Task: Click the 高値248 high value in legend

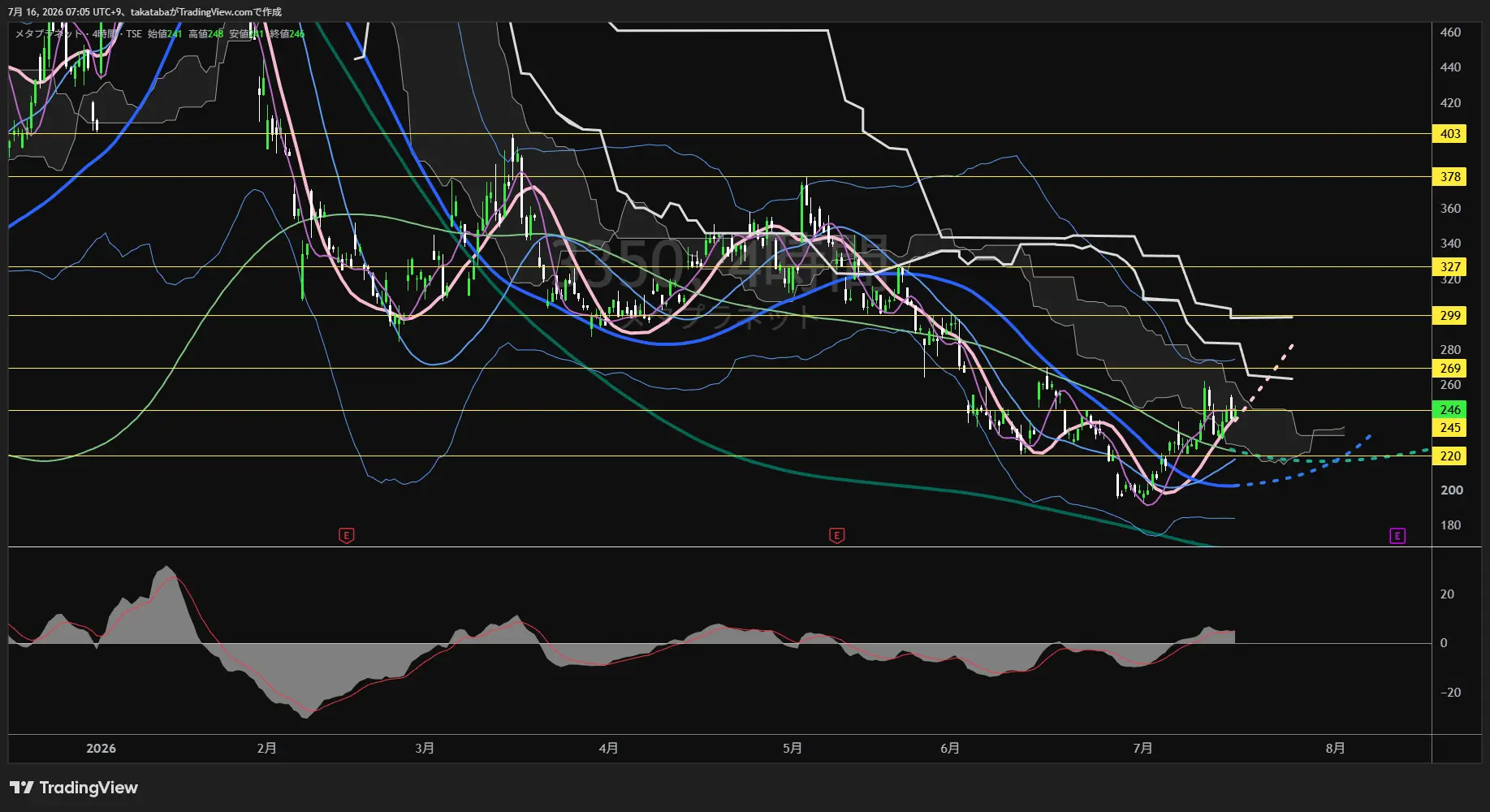Action: point(206,34)
